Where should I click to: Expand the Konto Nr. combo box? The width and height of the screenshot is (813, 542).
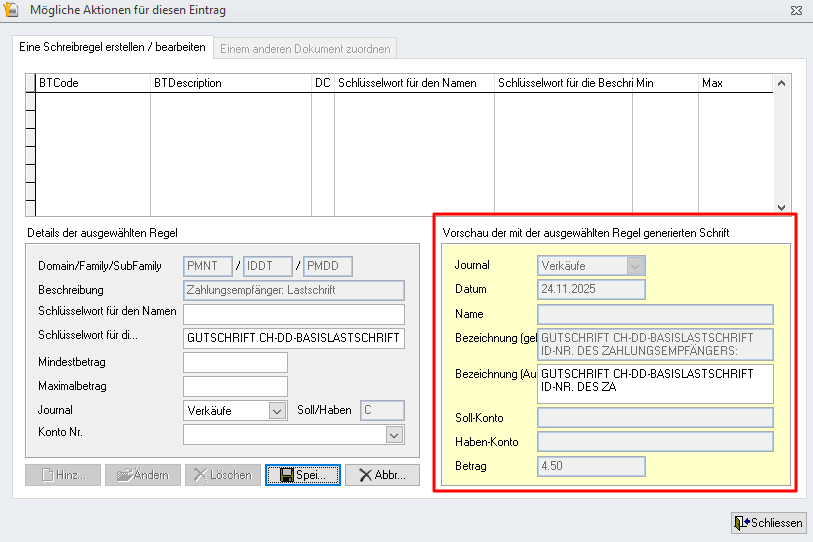[394, 434]
